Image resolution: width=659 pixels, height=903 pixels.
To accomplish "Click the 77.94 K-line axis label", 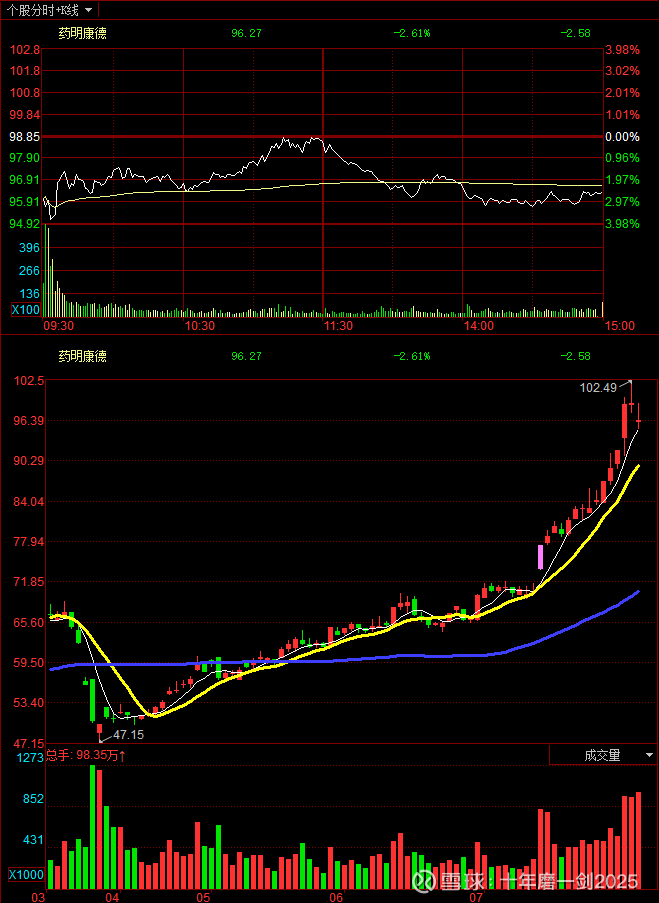I will [x=29, y=542].
